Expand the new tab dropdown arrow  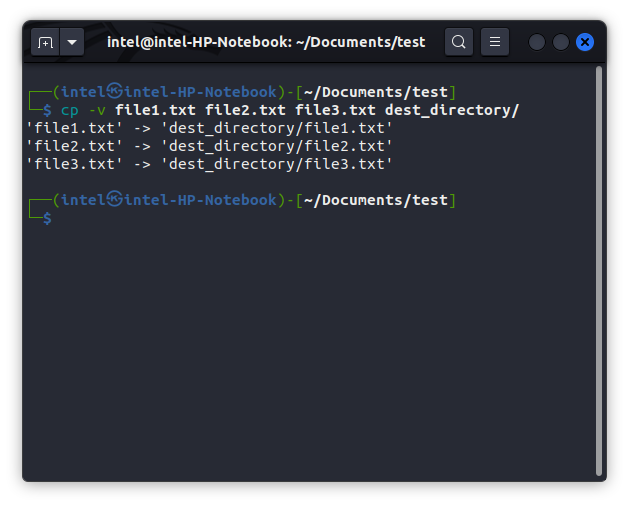[x=72, y=42]
